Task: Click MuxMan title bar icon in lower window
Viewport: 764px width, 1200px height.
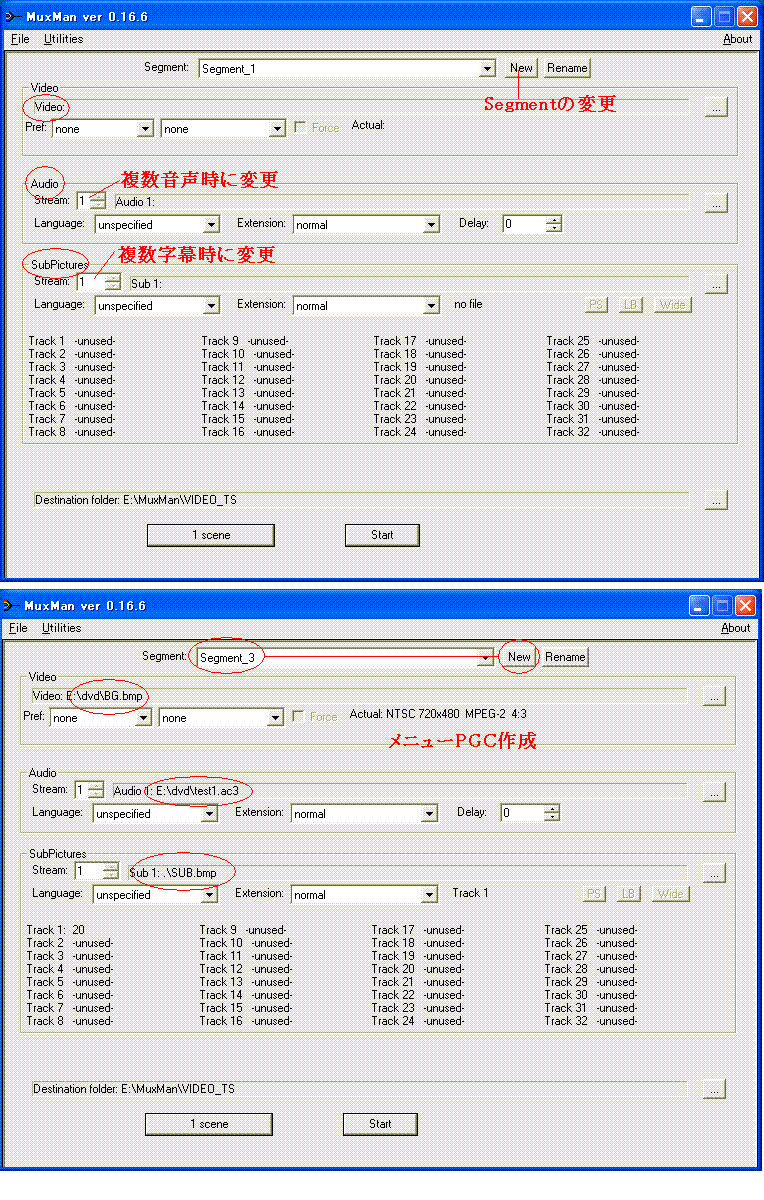Action: (x=10, y=606)
